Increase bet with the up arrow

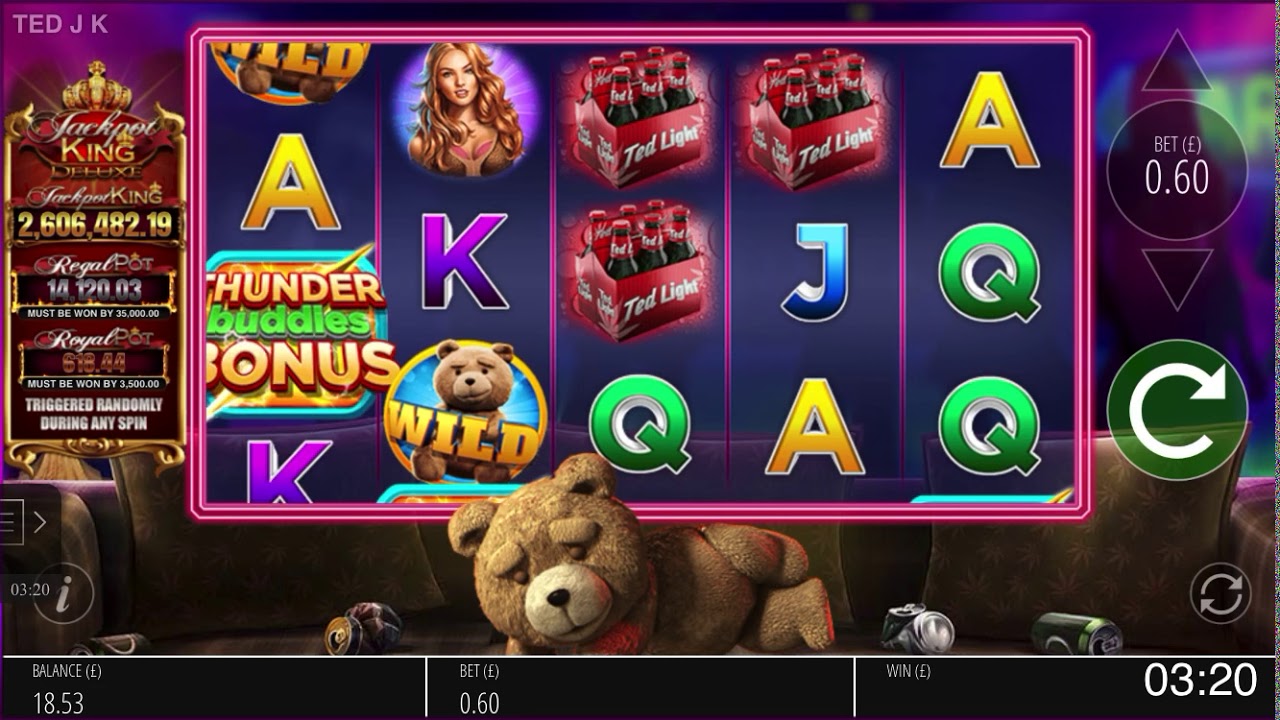click(x=1177, y=61)
